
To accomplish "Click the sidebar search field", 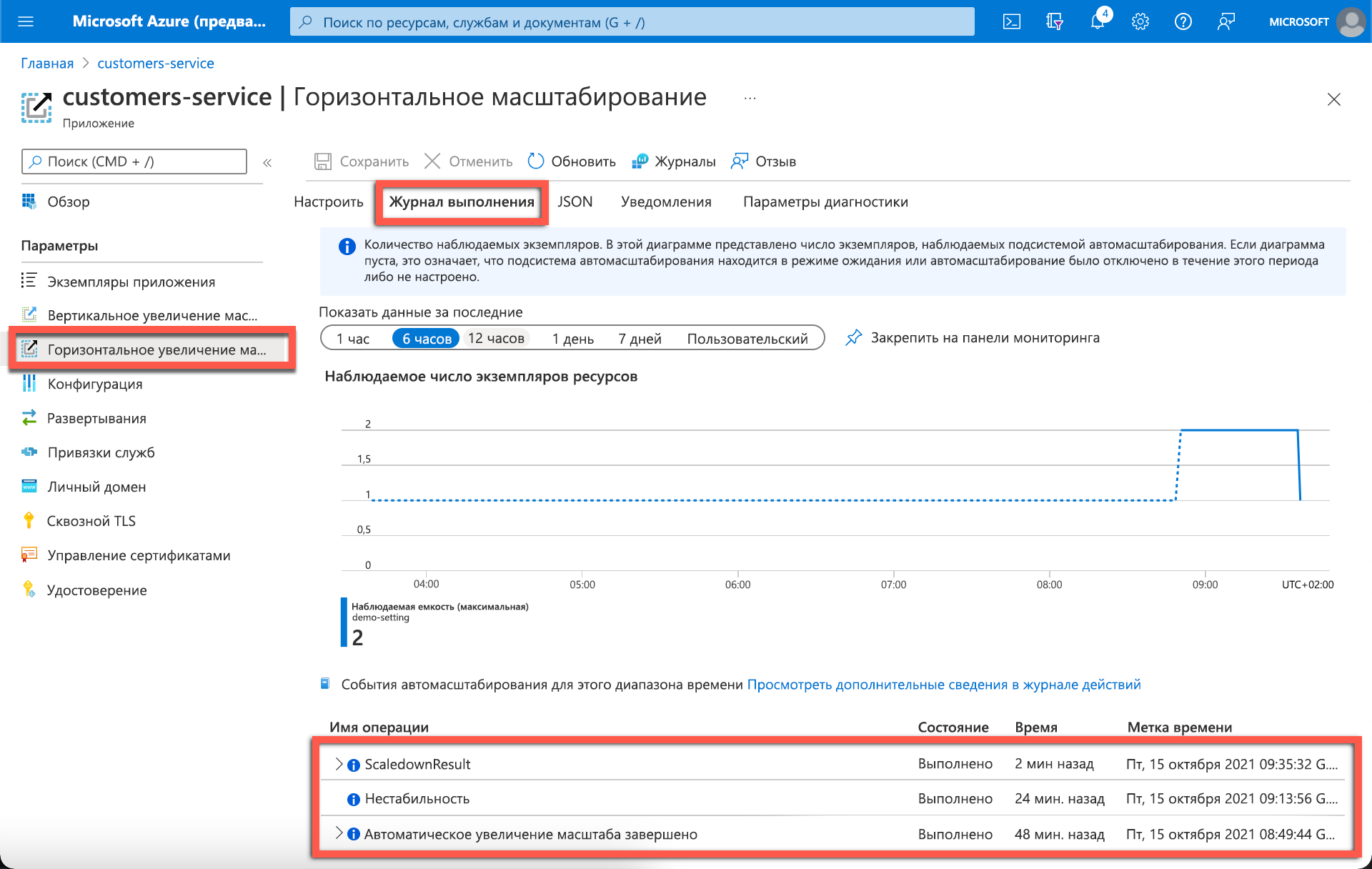I will 134,162.
